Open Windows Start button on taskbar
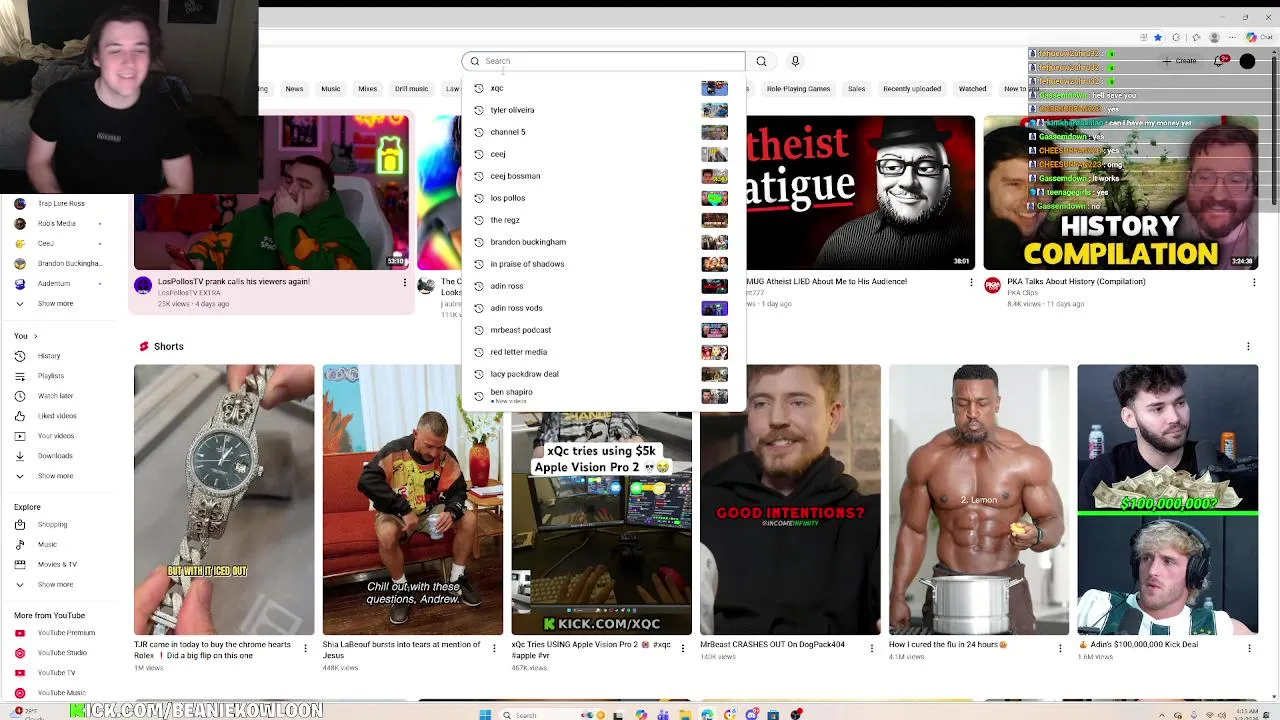1280x720 pixels. coord(485,714)
